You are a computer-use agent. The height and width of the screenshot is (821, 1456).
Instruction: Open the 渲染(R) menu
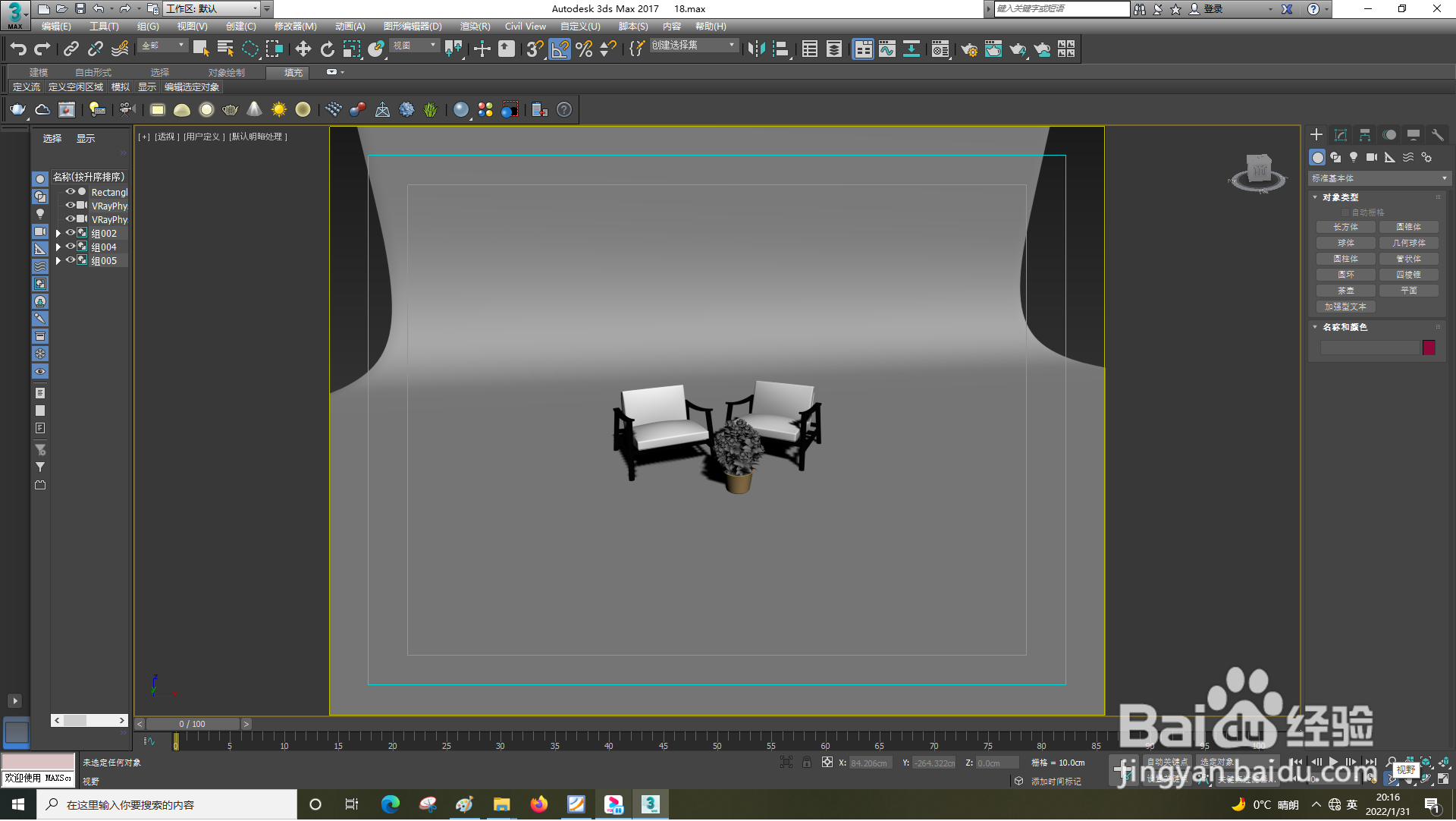[x=475, y=27]
